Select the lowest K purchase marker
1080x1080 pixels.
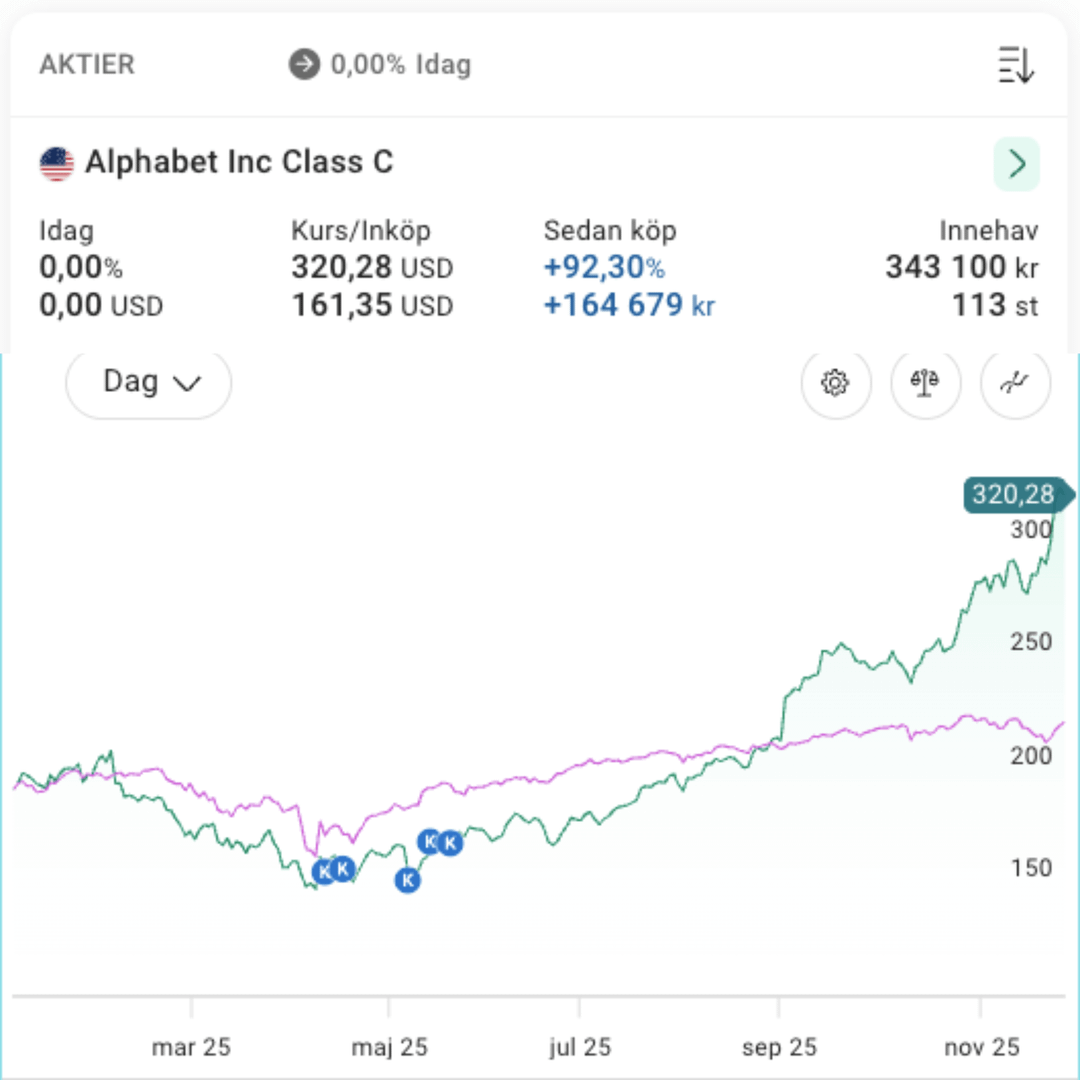(407, 880)
